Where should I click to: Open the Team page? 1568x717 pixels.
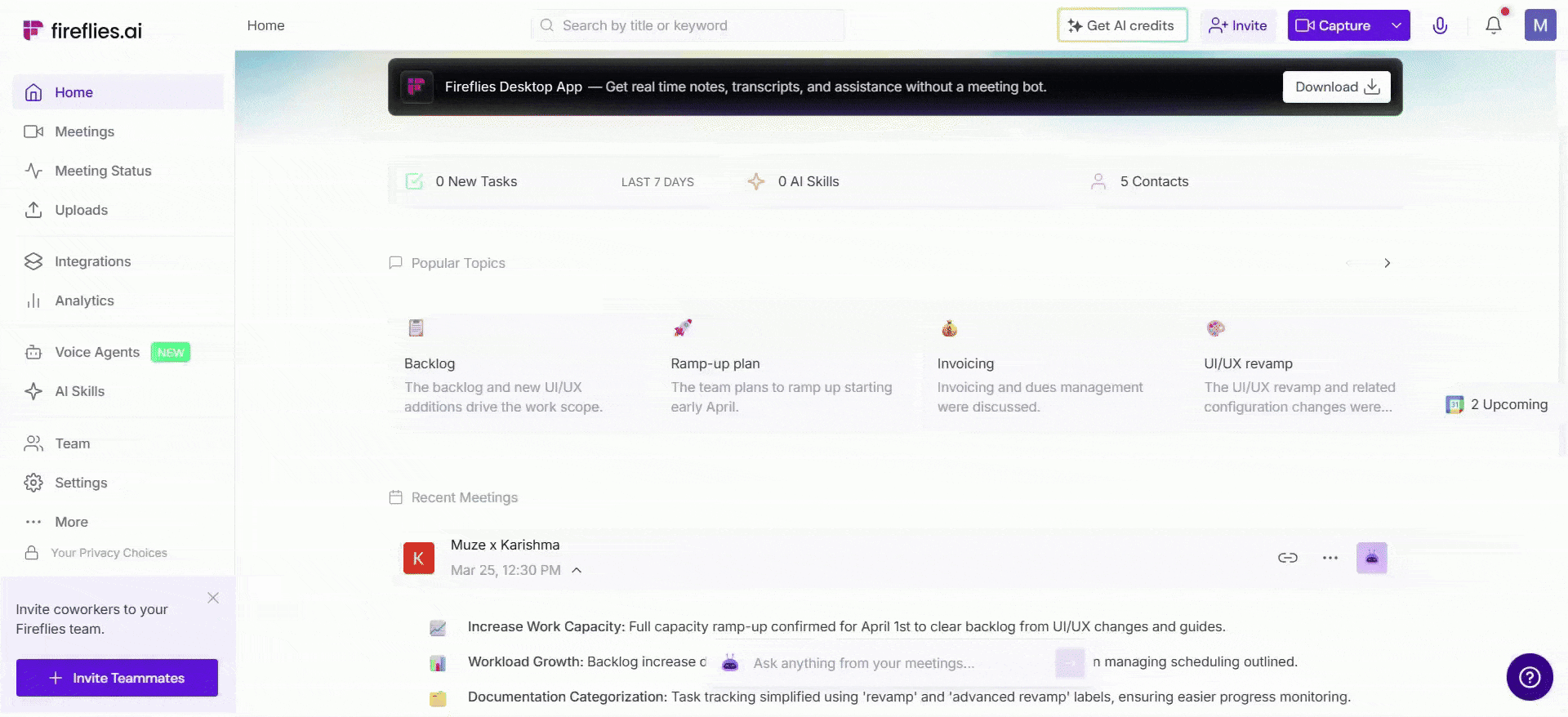click(x=118, y=443)
